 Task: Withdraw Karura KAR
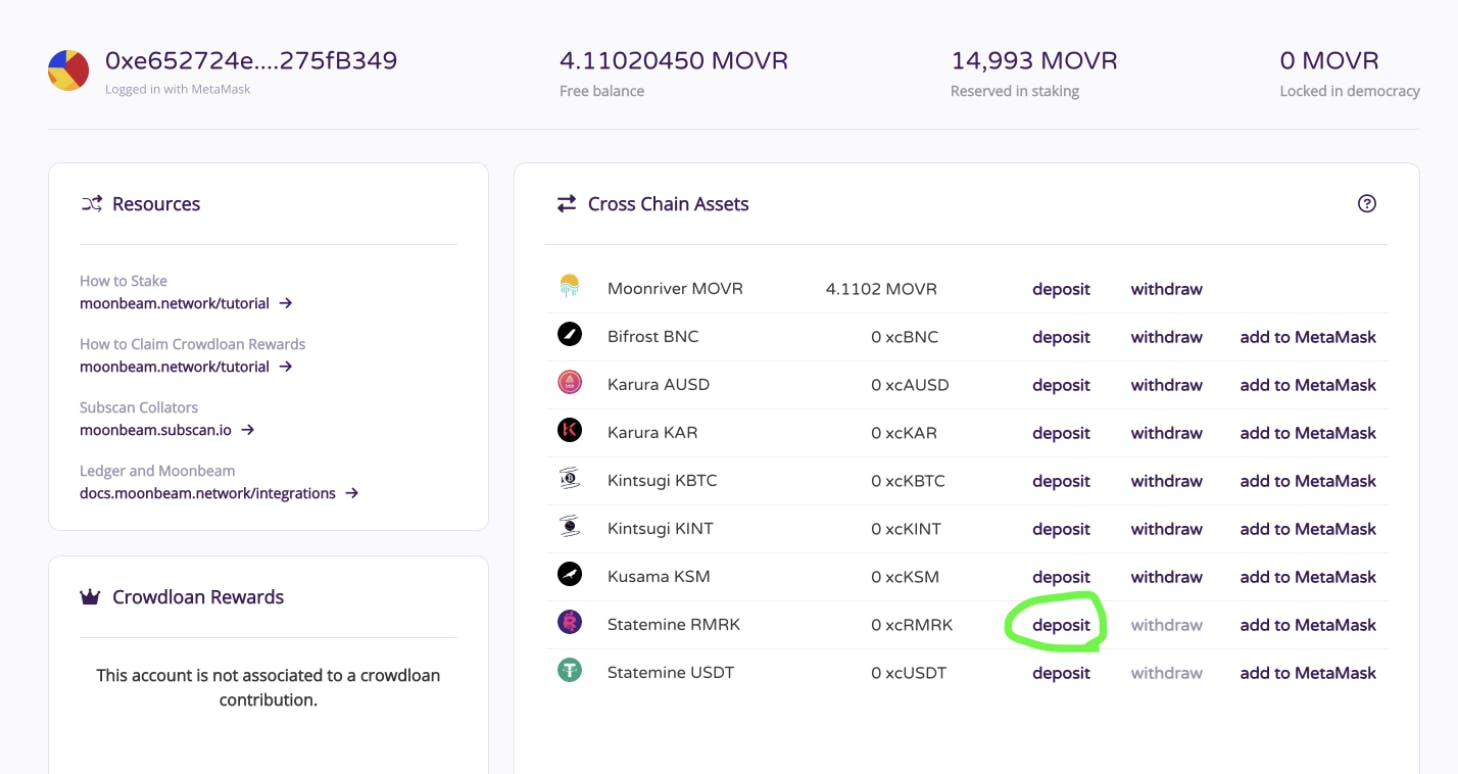1167,433
